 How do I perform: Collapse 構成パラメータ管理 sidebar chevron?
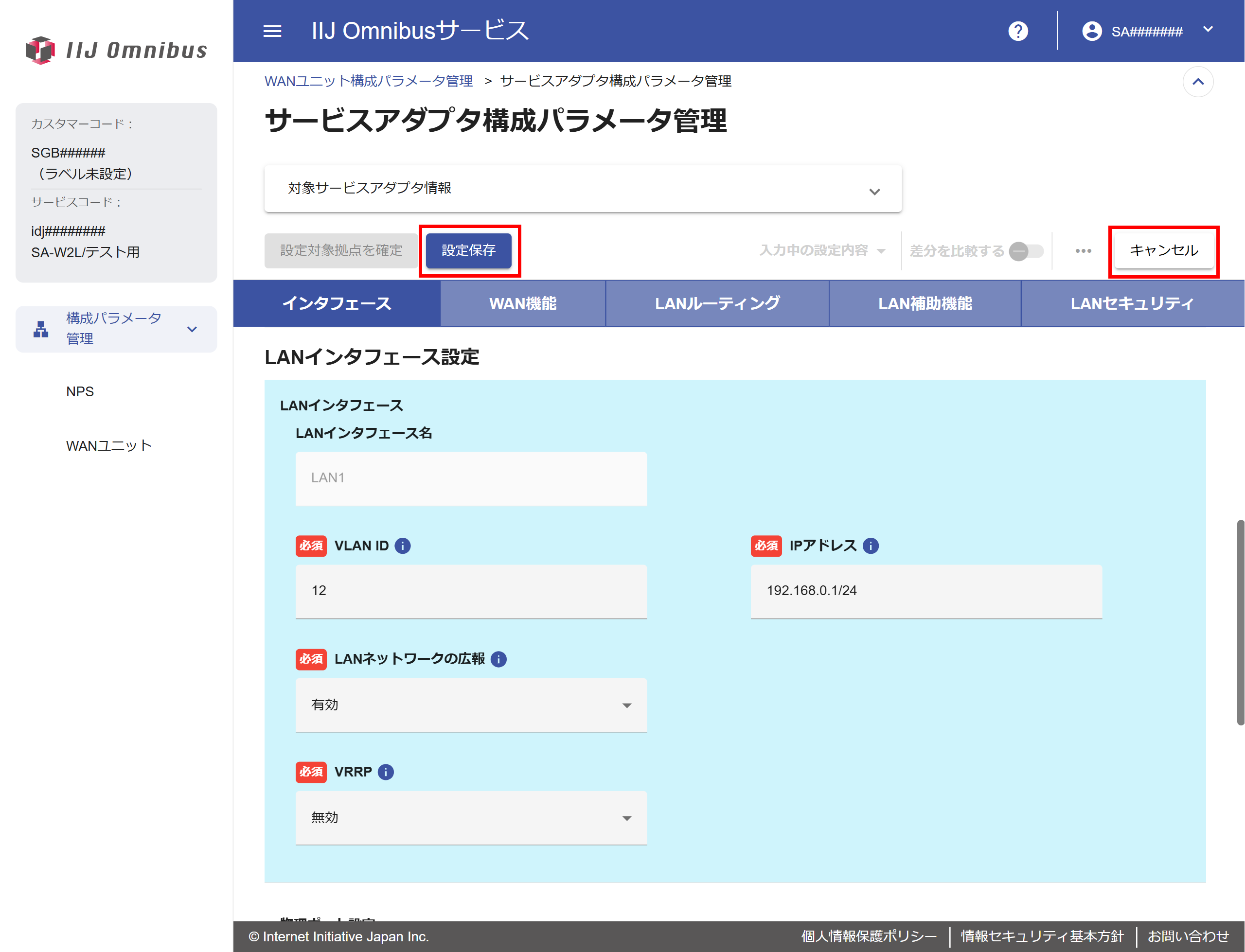[x=192, y=329]
